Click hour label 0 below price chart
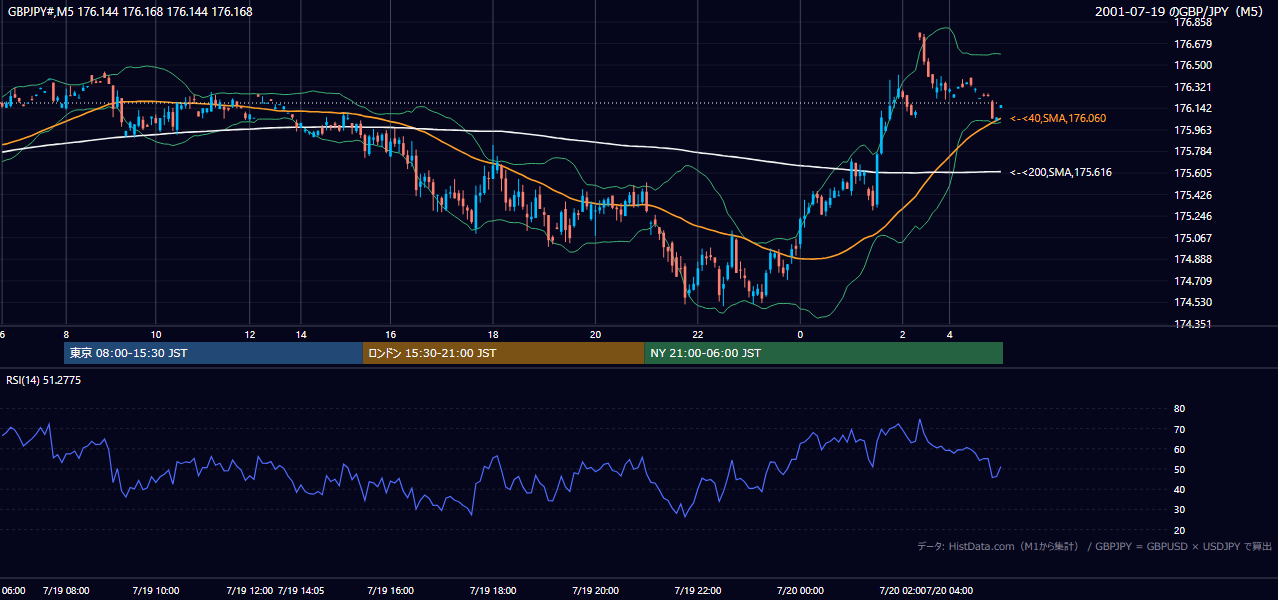Viewport: 1278px width, 600px height. 800,334
